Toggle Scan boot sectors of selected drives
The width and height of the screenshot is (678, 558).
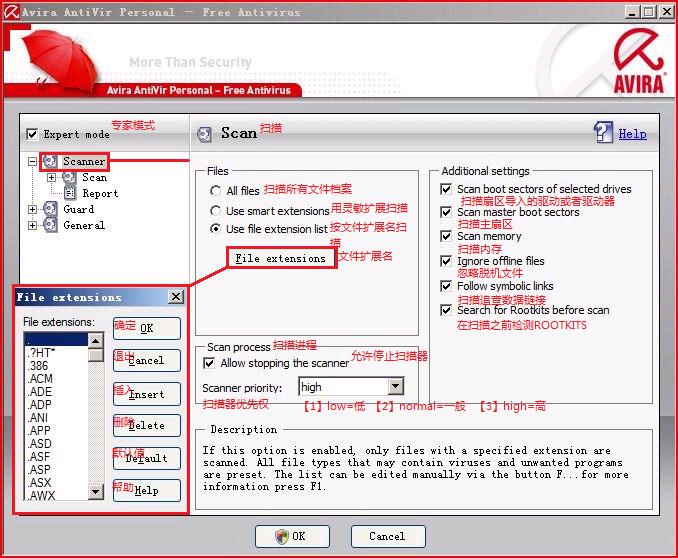[x=446, y=189]
